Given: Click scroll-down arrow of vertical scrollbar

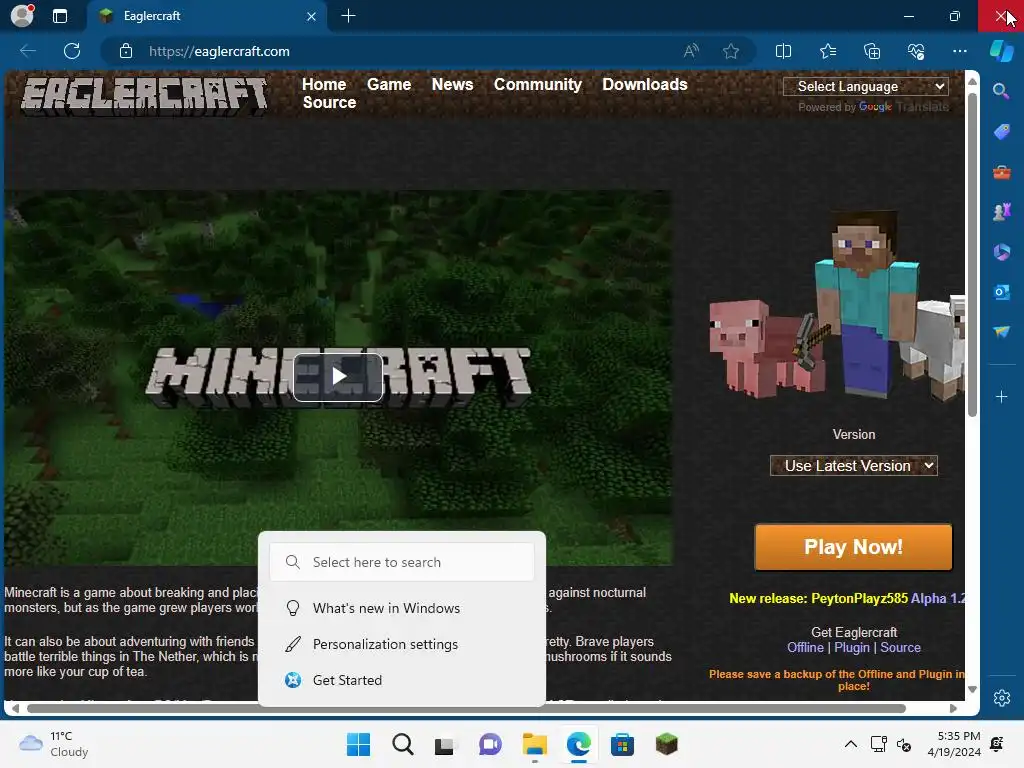Looking at the screenshot, I should pos(972,690).
